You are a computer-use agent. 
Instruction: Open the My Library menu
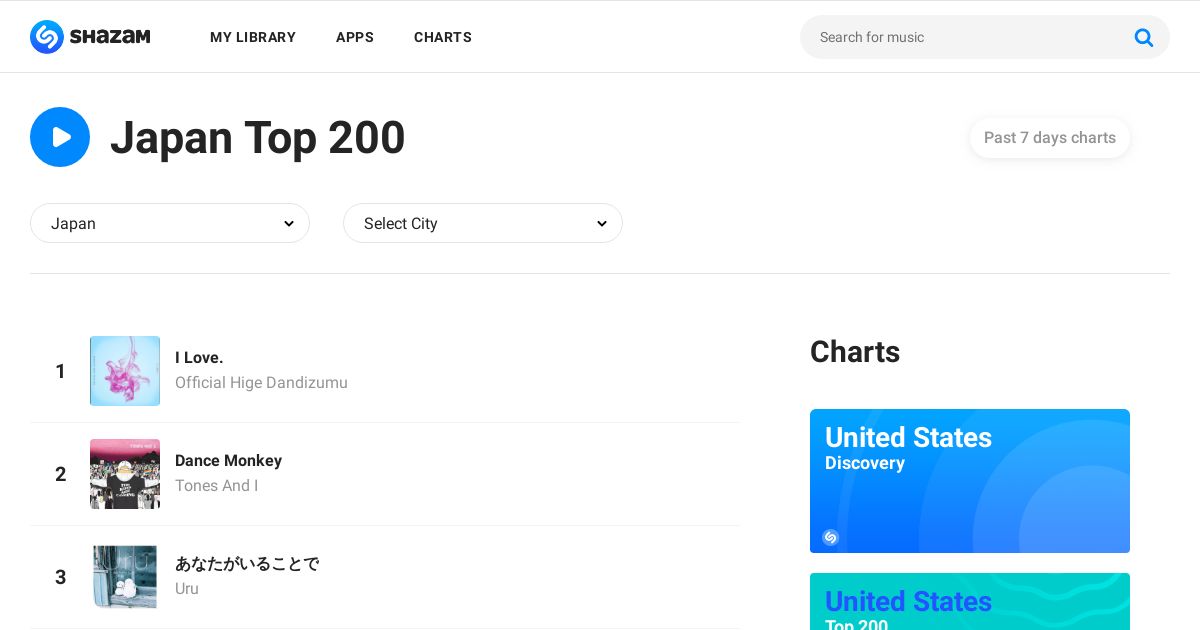253,37
